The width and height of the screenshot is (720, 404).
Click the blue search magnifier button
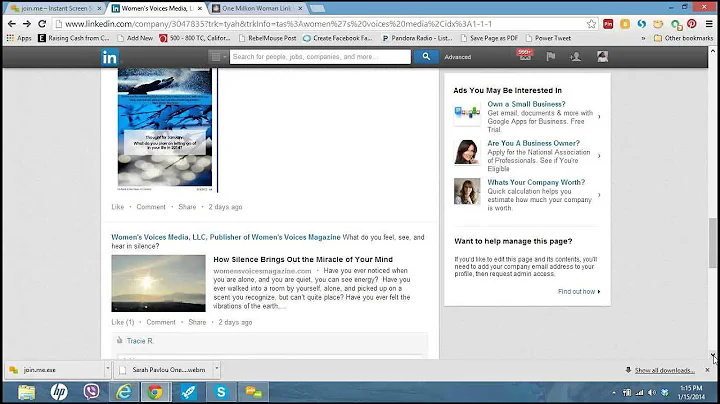(x=426, y=56)
